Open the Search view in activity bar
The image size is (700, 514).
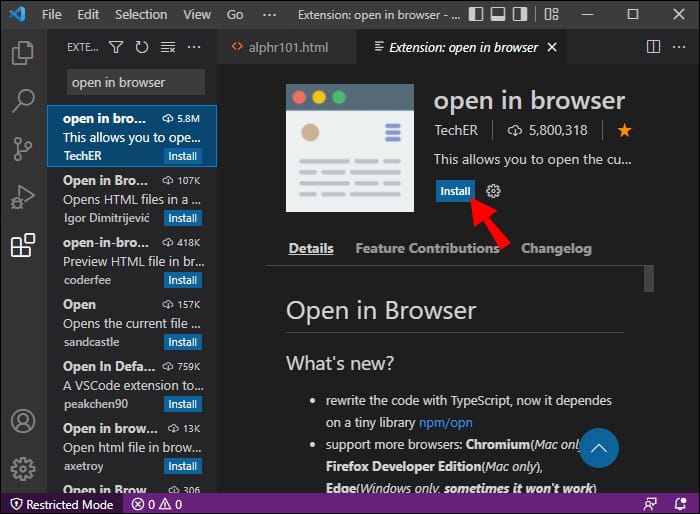(22, 101)
